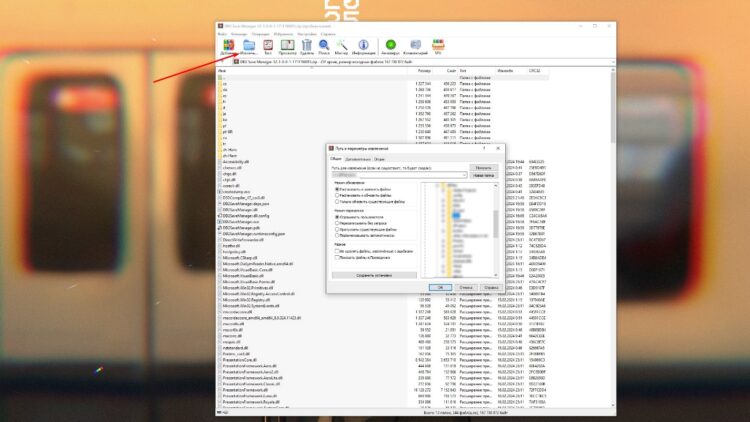Run the Test (Тест) archive tool
Screen dimensions: 750x422
click(268, 46)
